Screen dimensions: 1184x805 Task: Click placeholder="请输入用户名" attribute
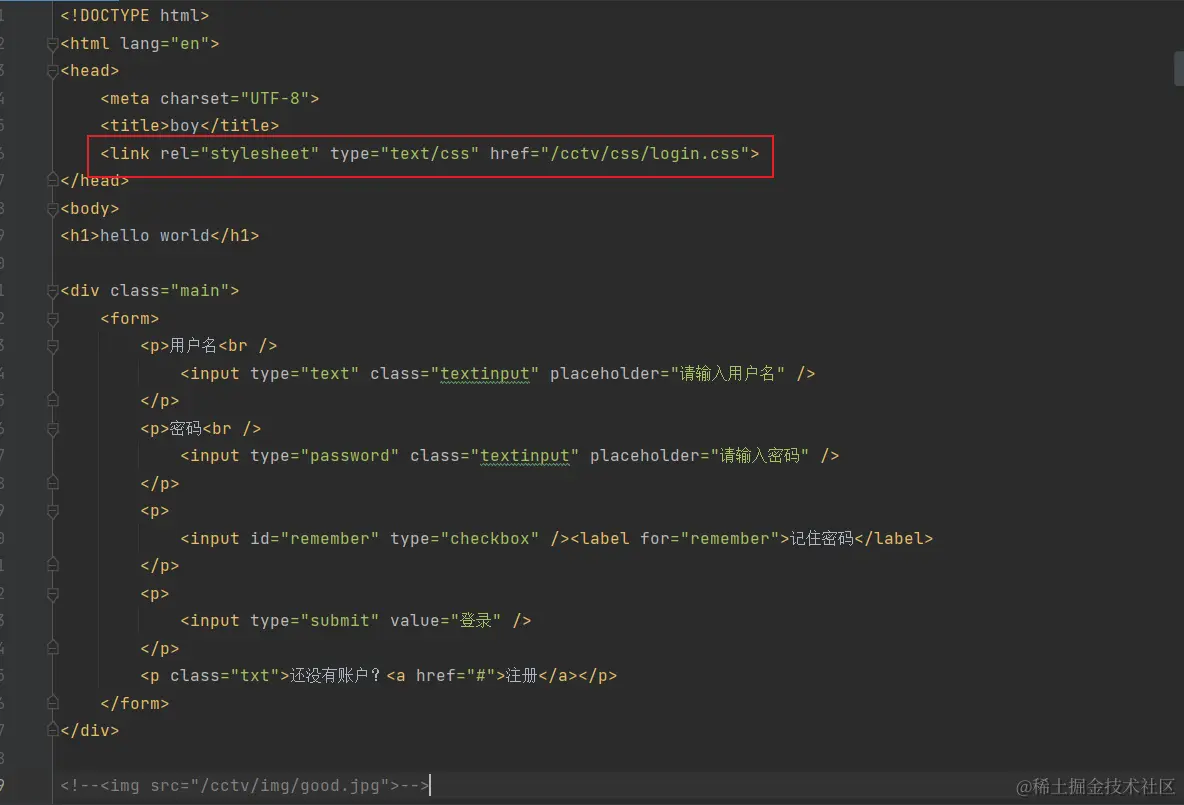pyautogui.click(x=668, y=373)
